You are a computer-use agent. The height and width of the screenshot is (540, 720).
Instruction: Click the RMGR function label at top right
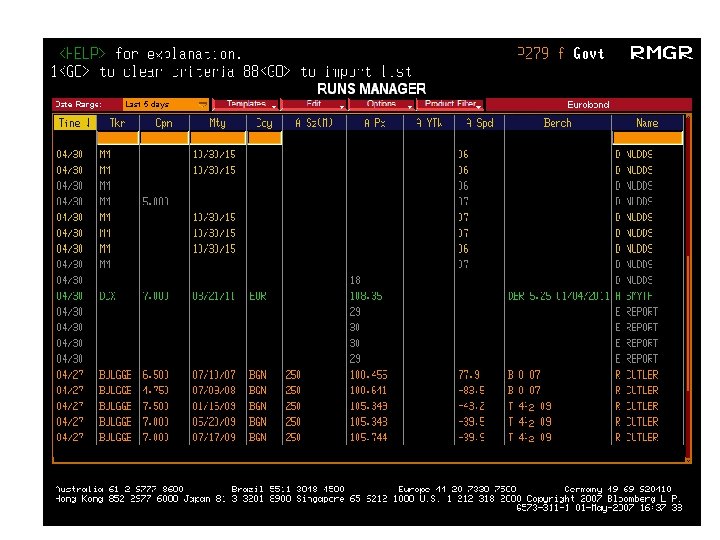[661, 53]
